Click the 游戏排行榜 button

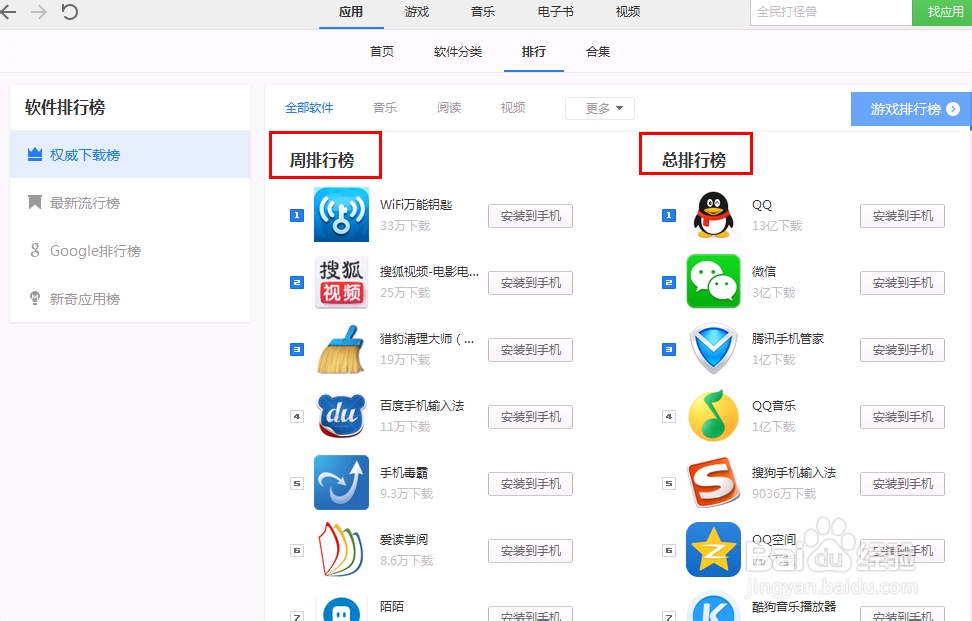(x=910, y=109)
